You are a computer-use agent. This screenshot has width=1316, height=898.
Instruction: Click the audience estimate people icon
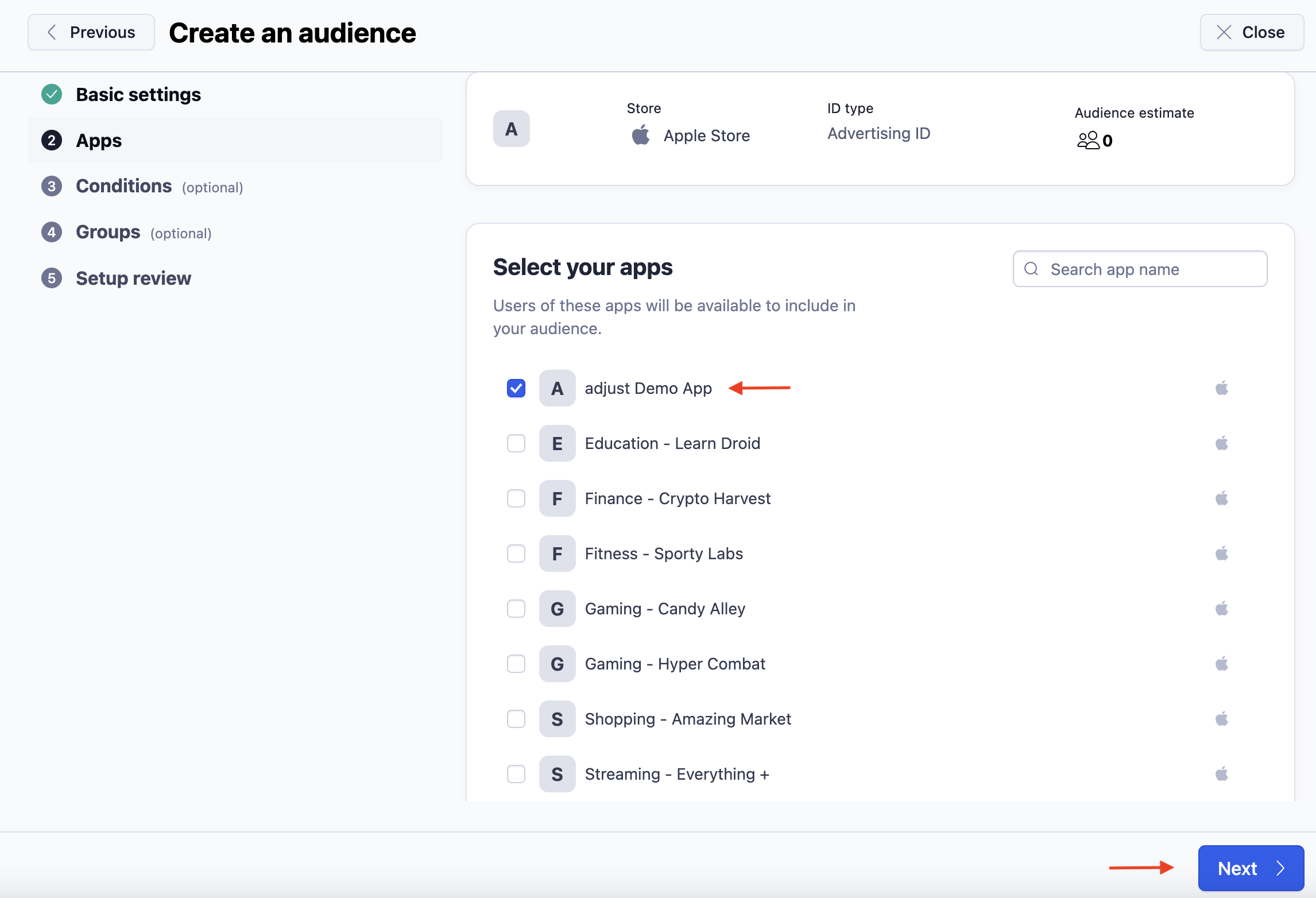click(x=1087, y=141)
